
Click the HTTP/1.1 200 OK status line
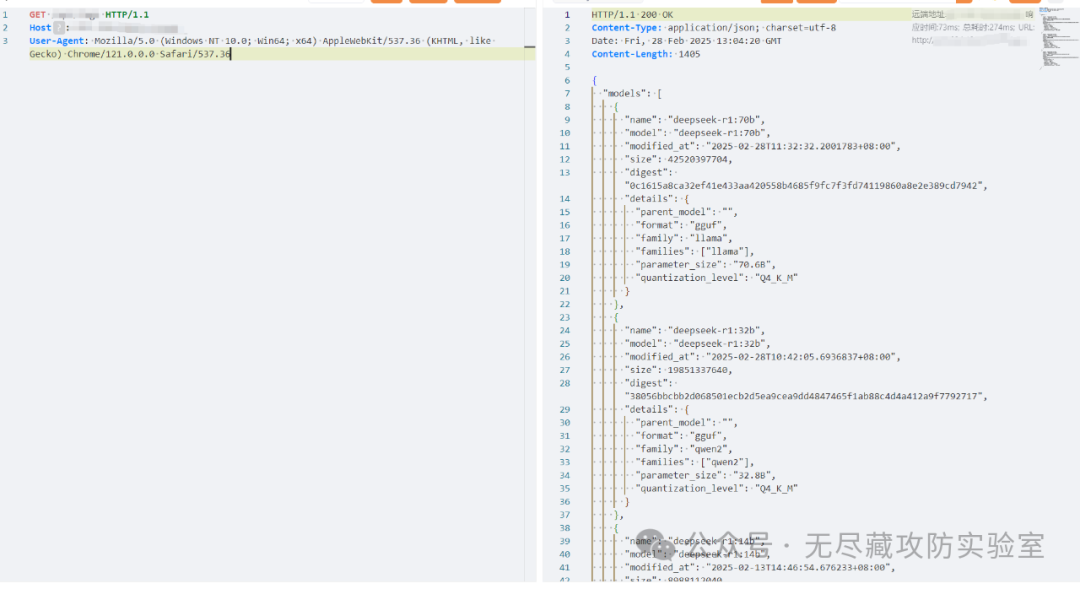(632, 14)
